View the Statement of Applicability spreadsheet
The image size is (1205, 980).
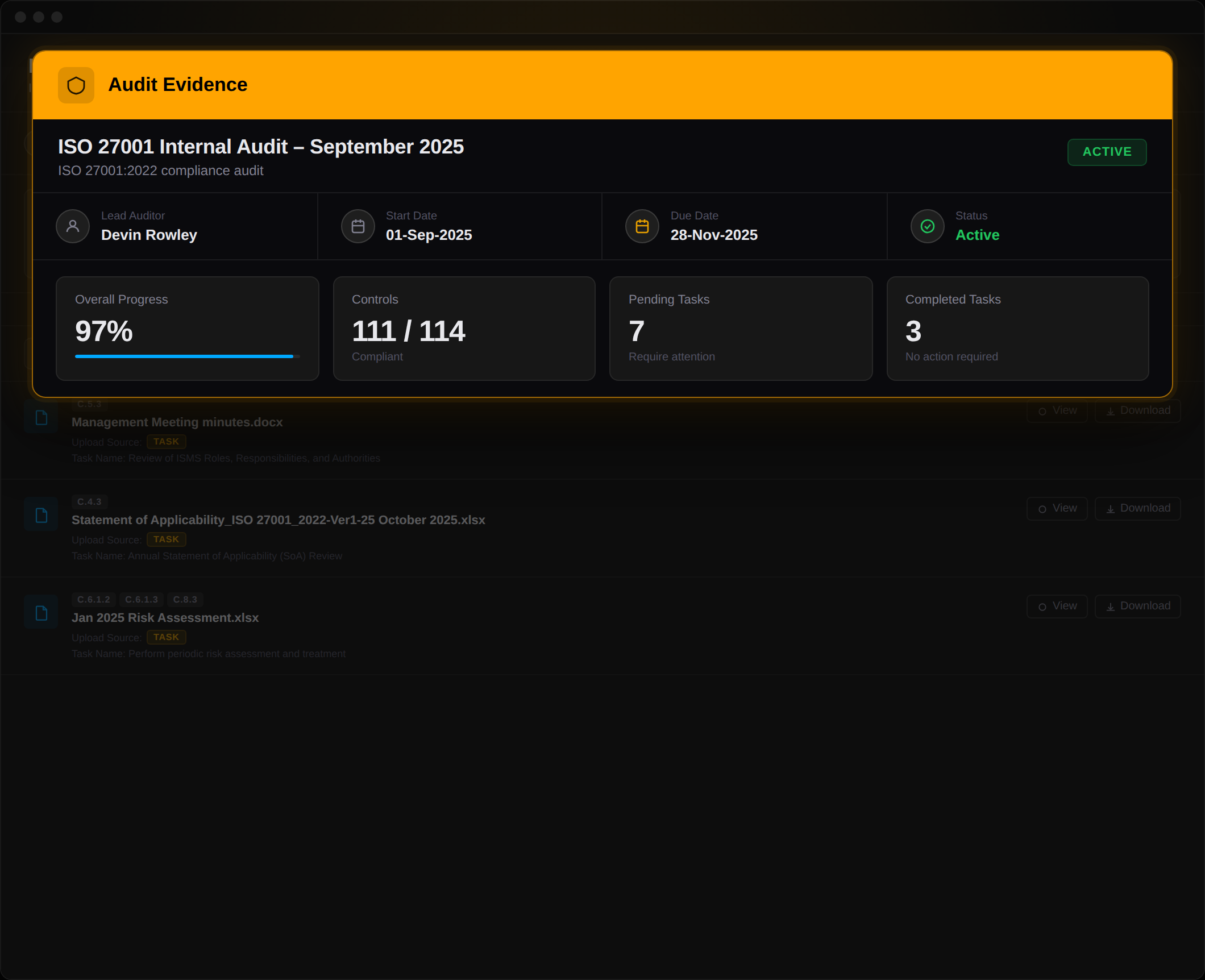[1057, 508]
